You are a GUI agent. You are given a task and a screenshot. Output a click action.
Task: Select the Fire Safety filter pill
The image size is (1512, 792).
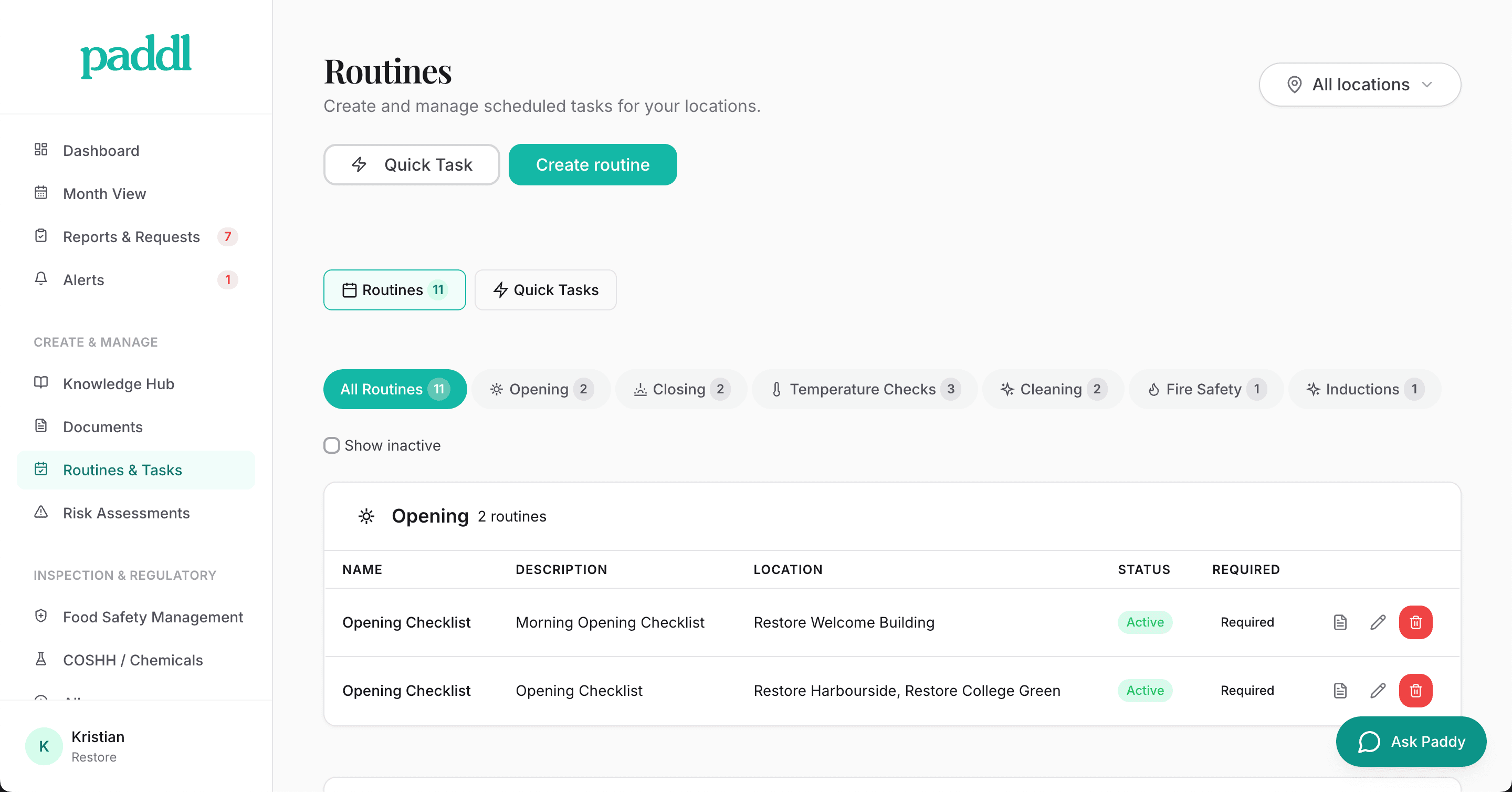[x=1205, y=389]
